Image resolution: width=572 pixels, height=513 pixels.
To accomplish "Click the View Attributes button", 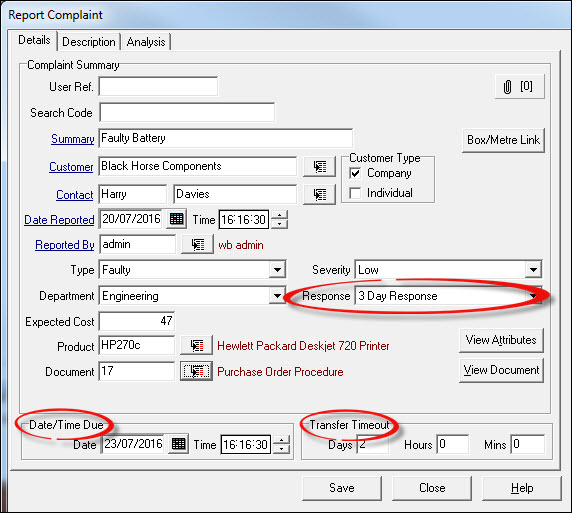I will [x=501, y=340].
